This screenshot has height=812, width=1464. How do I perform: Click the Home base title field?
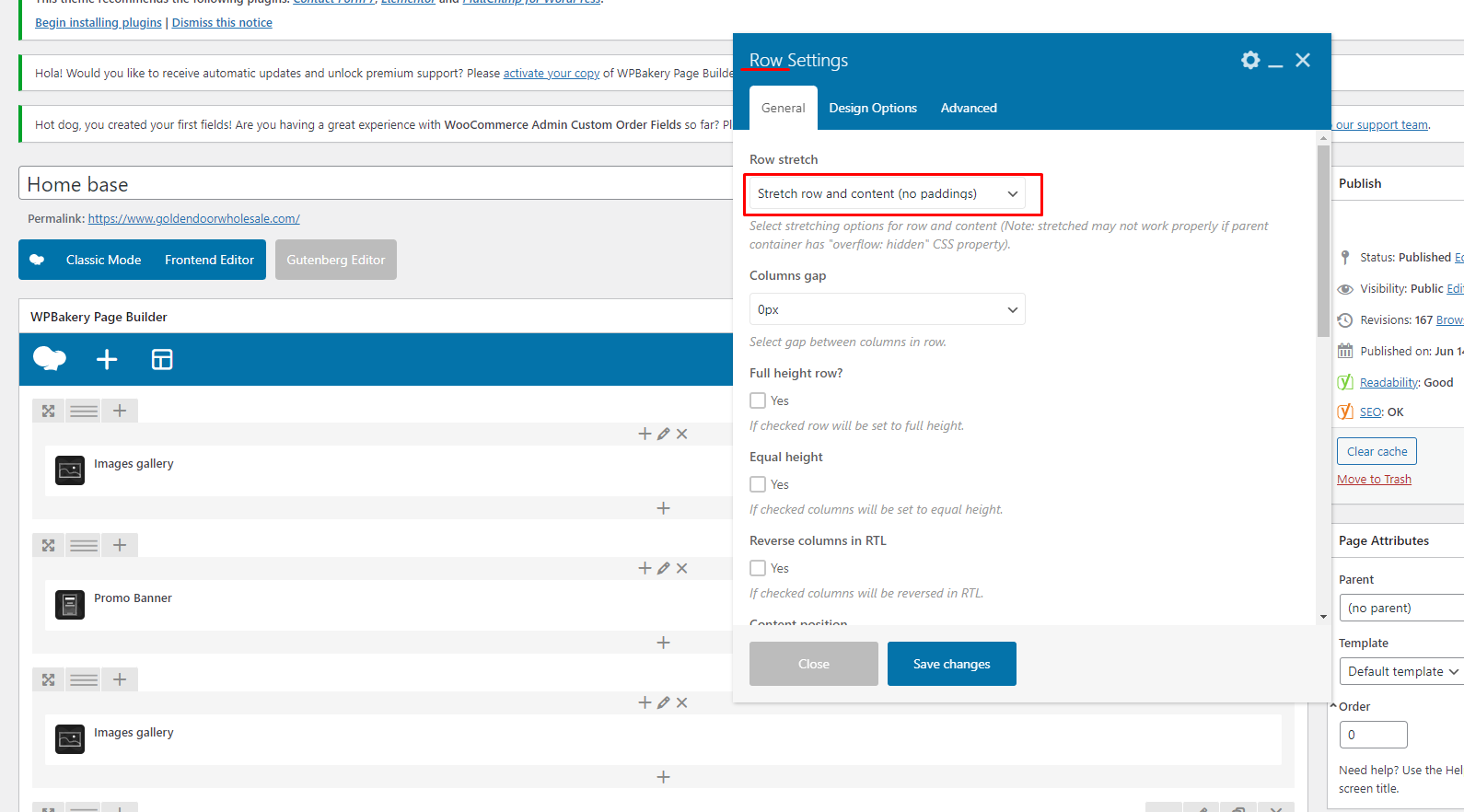click(x=376, y=183)
